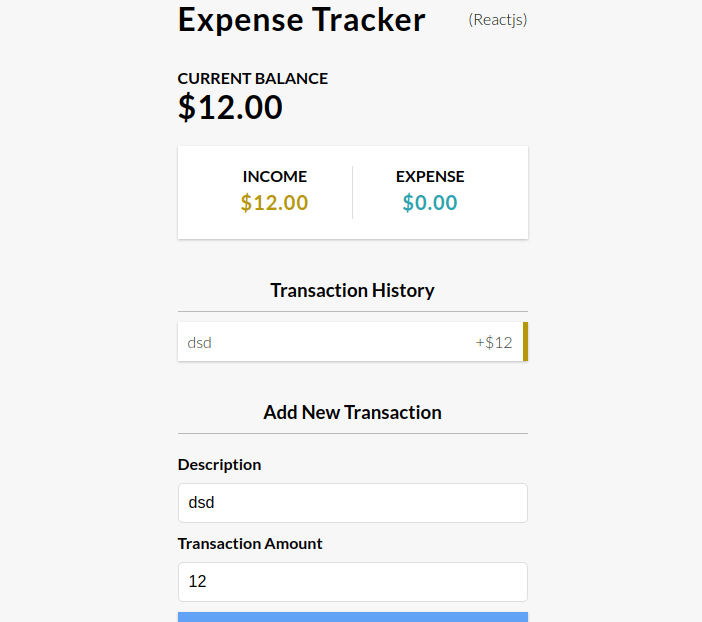Viewport: 702px width, 622px height.
Task: Click the gold income color bar on transaction
Action: click(525, 342)
